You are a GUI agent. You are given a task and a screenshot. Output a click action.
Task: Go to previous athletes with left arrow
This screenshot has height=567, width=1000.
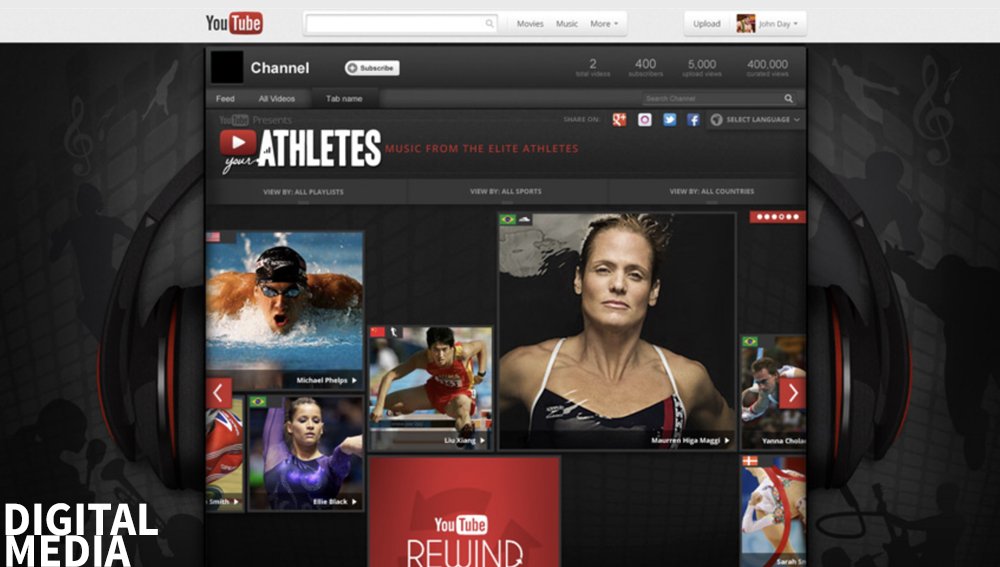coord(218,393)
